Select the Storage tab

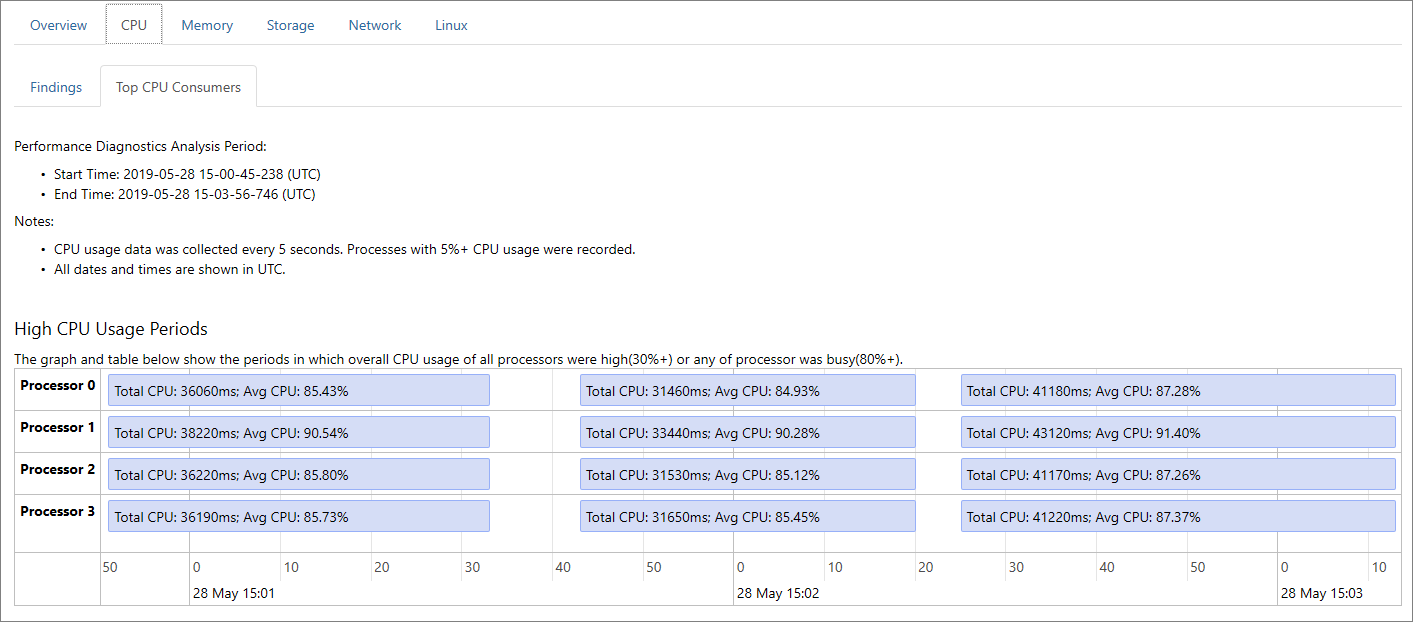tap(290, 25)
